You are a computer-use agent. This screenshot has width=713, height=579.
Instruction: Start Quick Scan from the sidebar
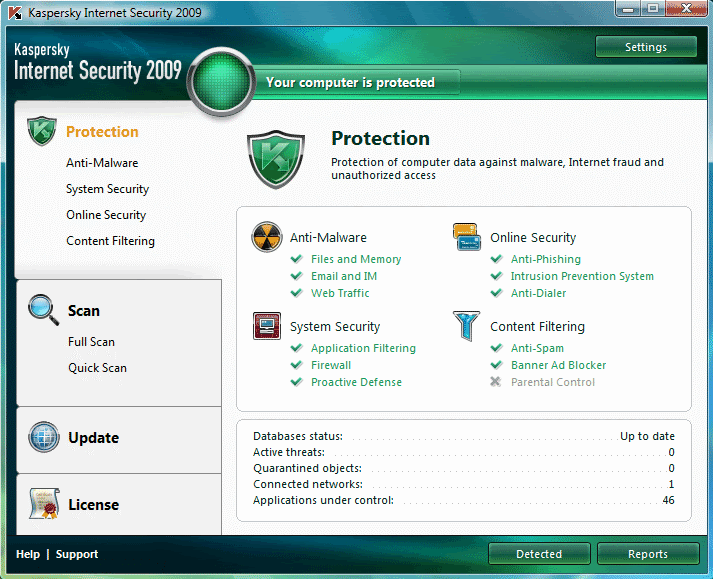pyautogui.click(x=97, y=368)
